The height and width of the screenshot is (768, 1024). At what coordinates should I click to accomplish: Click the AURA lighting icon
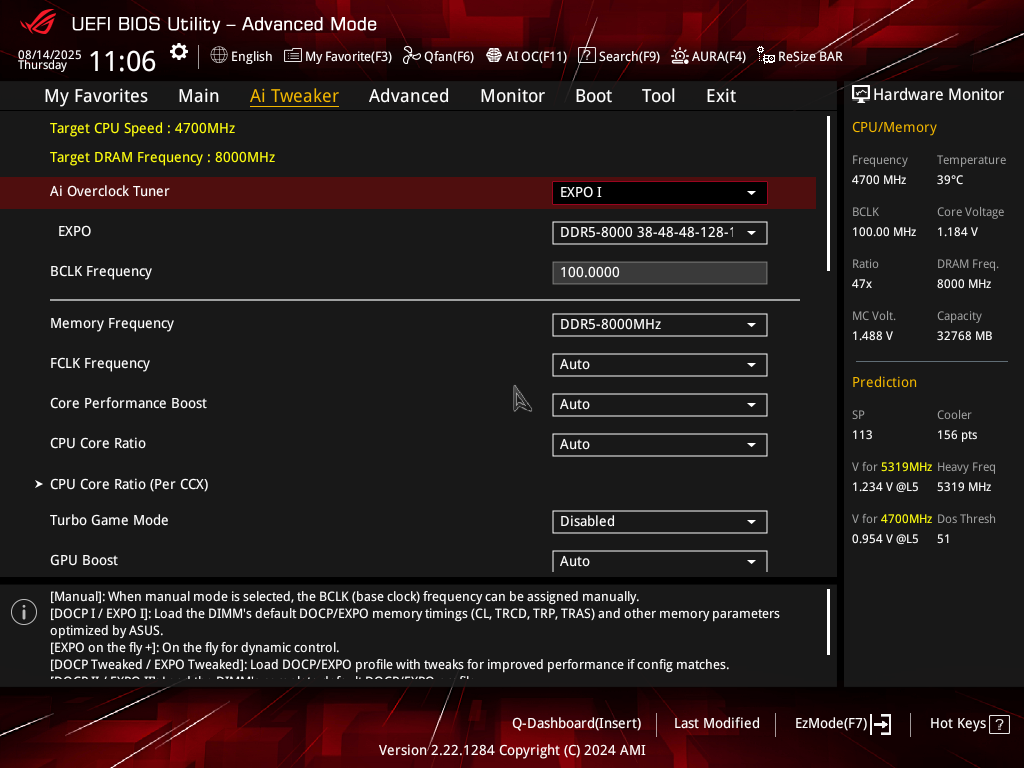[x=680, y=56]
